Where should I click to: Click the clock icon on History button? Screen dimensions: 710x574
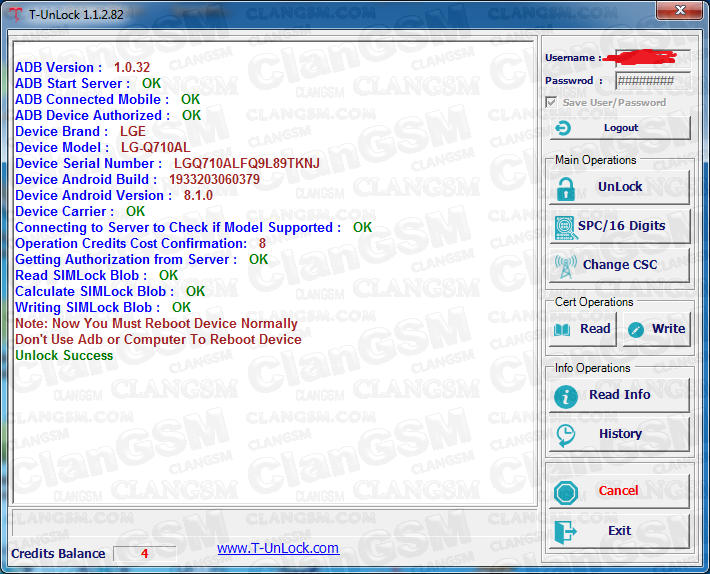pos(566,435)
